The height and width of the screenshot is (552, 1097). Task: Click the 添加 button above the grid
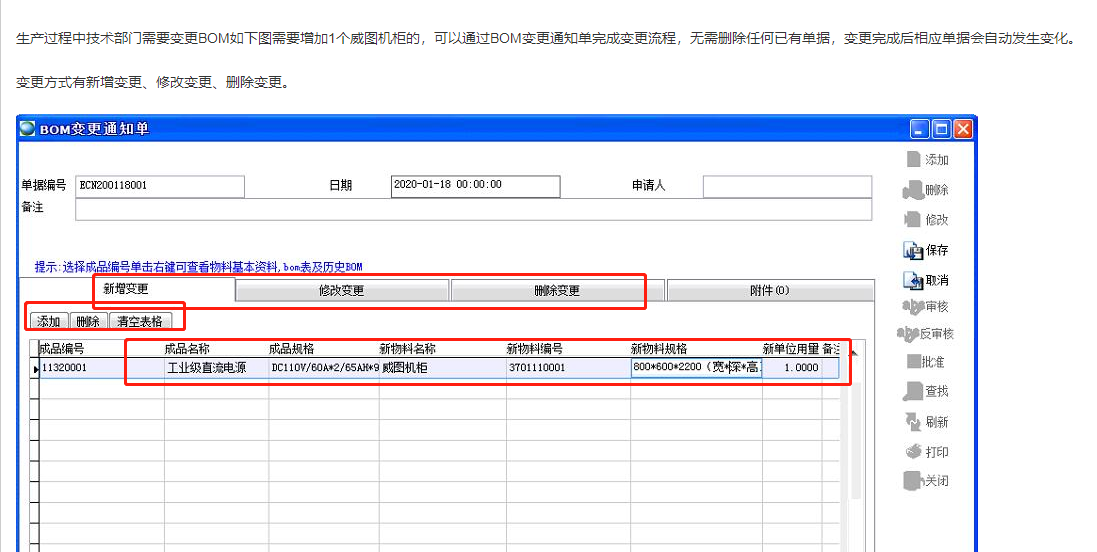(49, 321)
